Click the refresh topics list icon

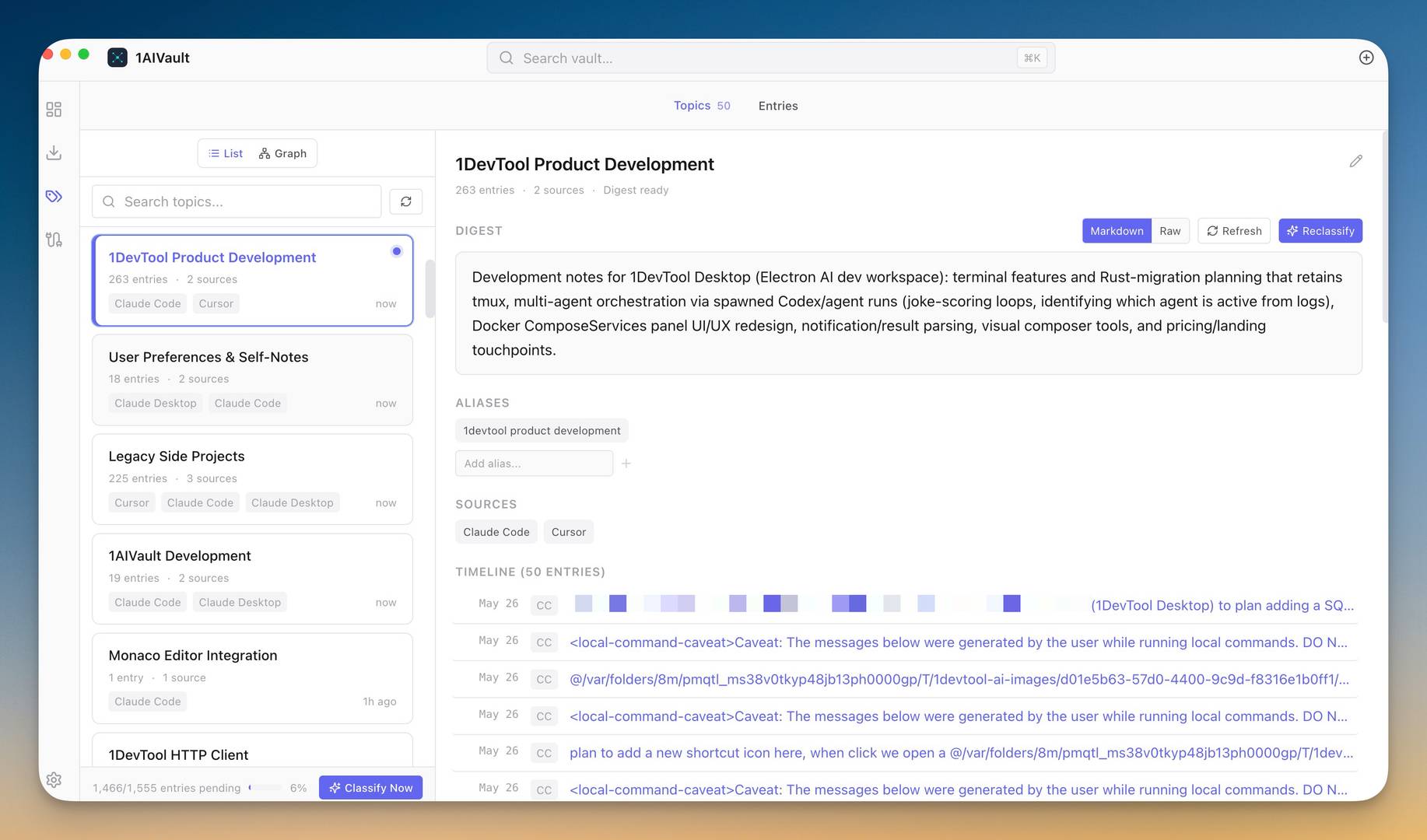point(406,201)
